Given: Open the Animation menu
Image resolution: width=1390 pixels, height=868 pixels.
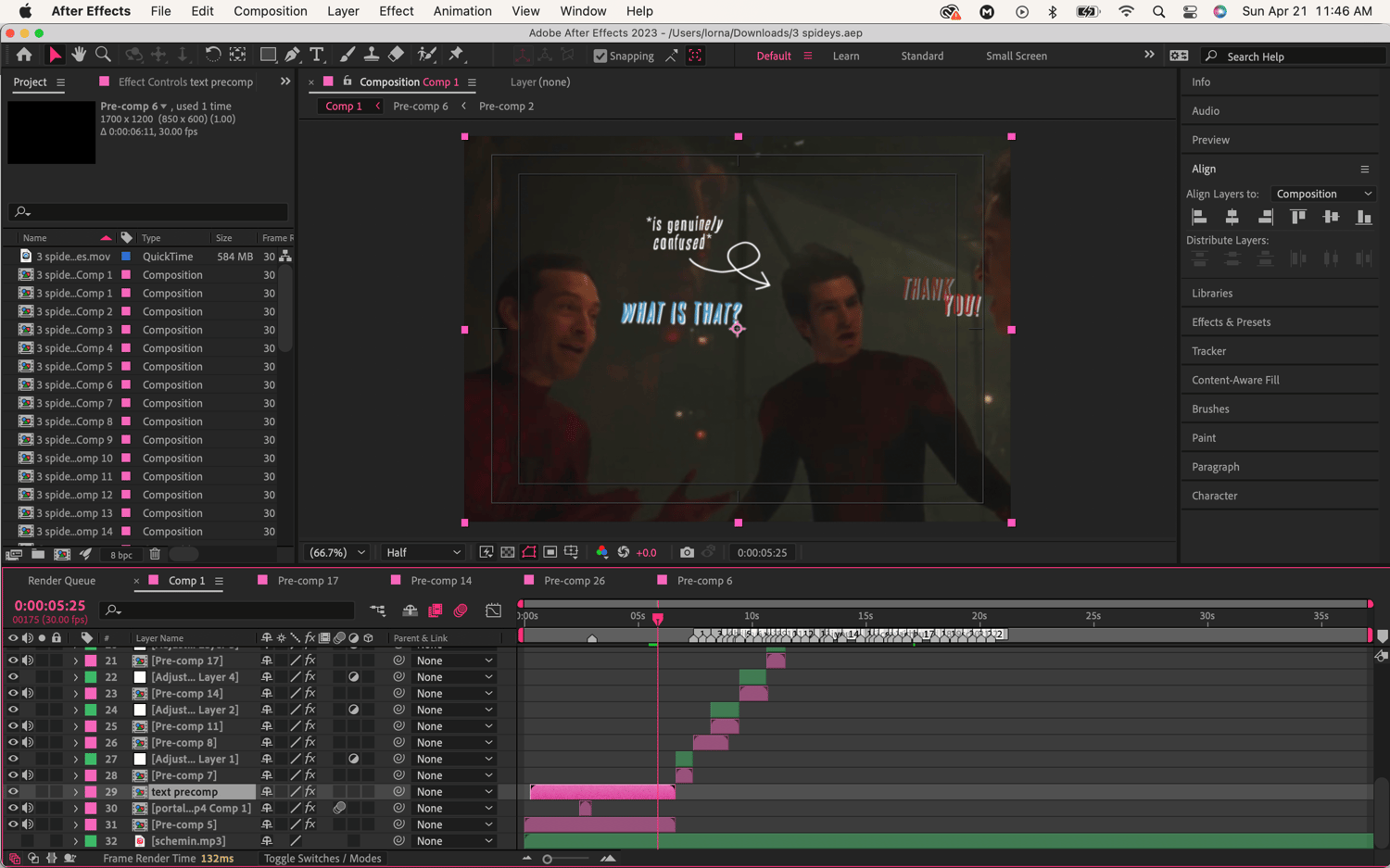Looking at the screenshot, I should point(462,11).
